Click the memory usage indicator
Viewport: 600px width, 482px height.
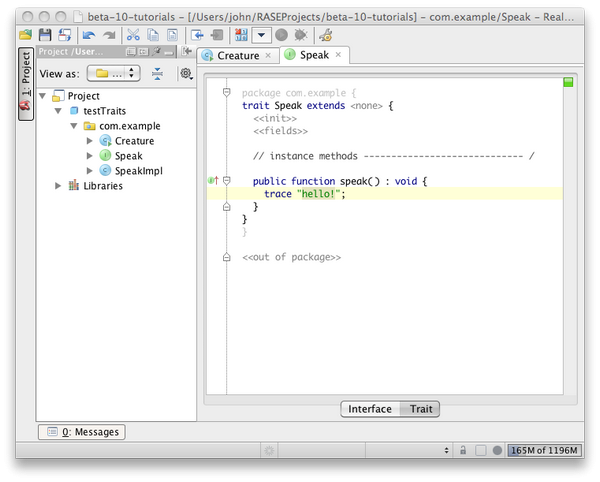click(x=543, y=451)
